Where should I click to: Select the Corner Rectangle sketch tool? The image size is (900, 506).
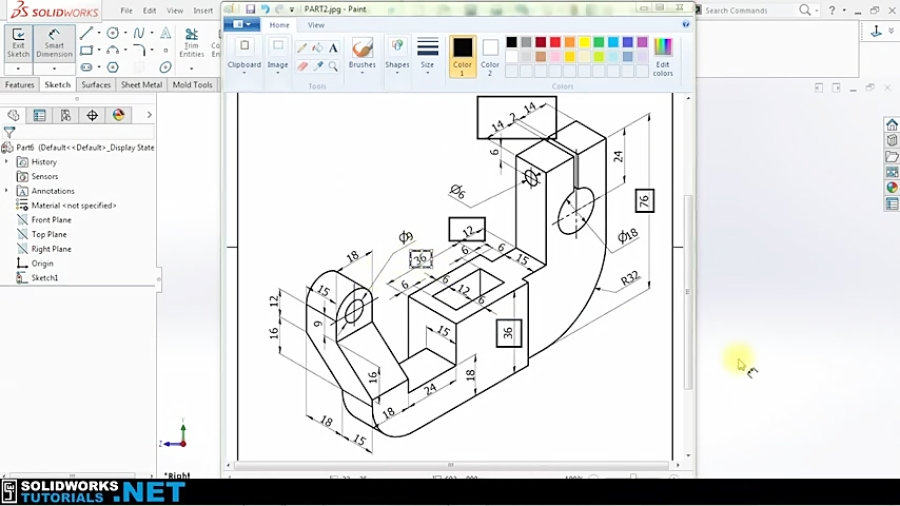86,50
